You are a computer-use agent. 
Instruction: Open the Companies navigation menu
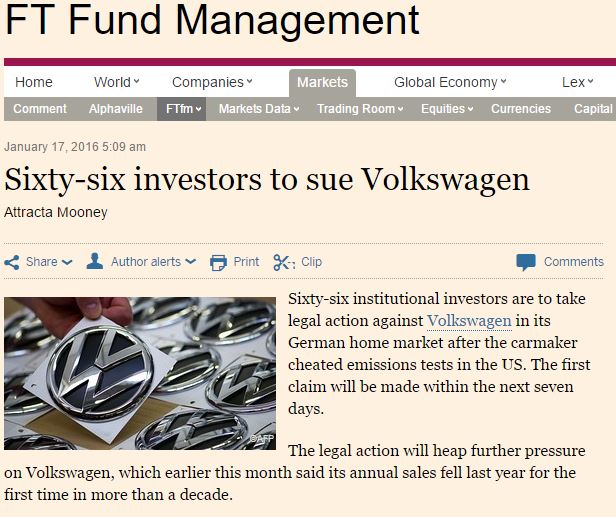pyautogui.click(x=212, y=82)
